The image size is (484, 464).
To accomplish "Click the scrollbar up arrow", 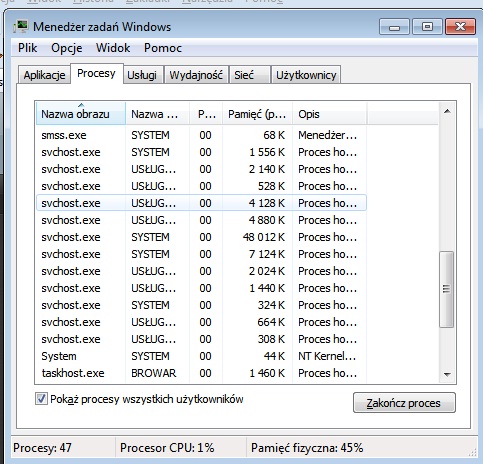I will [x=447, y=111].
